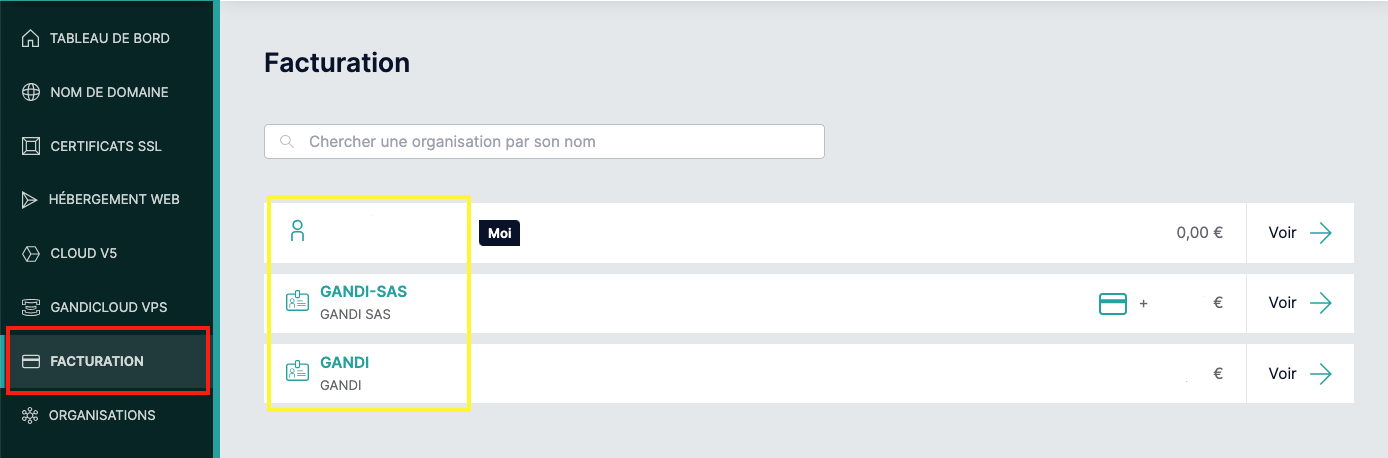Click the person icon in the Moi row
1388x458 pixels.
tap(297, 232)
